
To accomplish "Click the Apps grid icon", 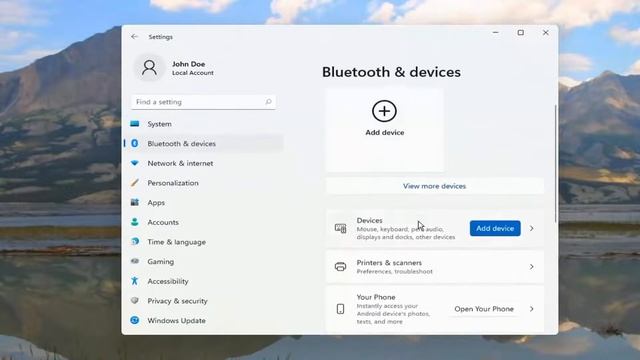I will click(x=135, y=202).
